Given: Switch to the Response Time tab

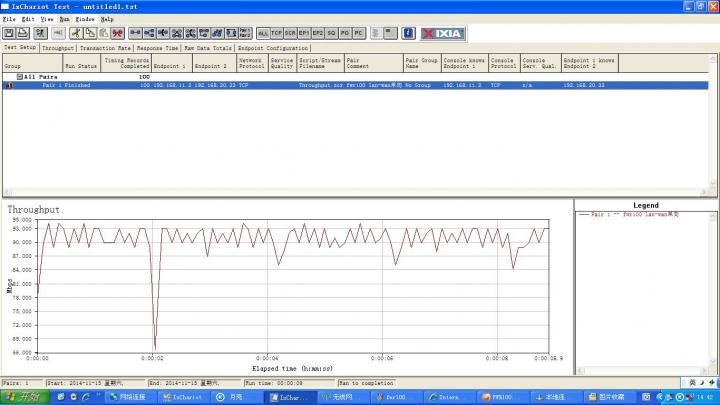Looking at the screenshot, I should (157, 48).
